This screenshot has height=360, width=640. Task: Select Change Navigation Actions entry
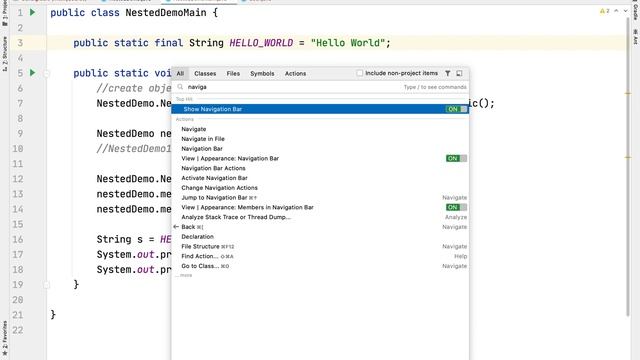coord(320,188)
